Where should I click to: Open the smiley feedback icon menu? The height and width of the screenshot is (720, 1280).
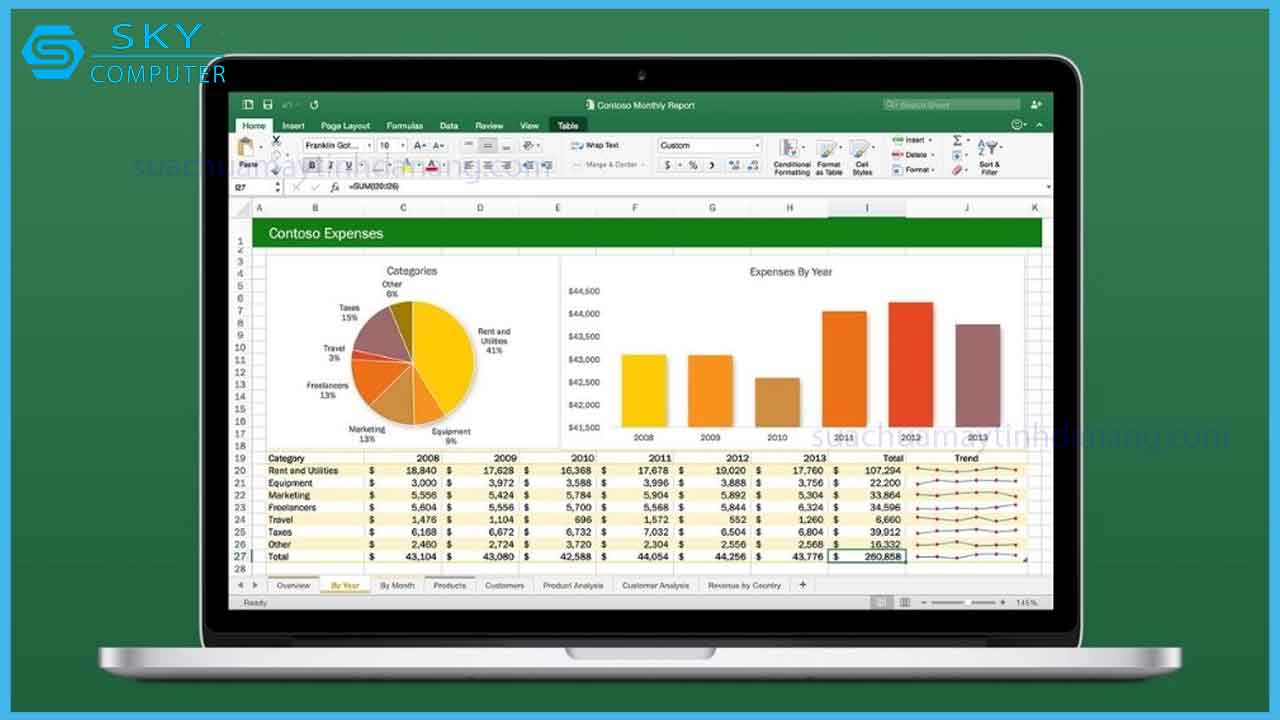click(x=1017, y=124)
